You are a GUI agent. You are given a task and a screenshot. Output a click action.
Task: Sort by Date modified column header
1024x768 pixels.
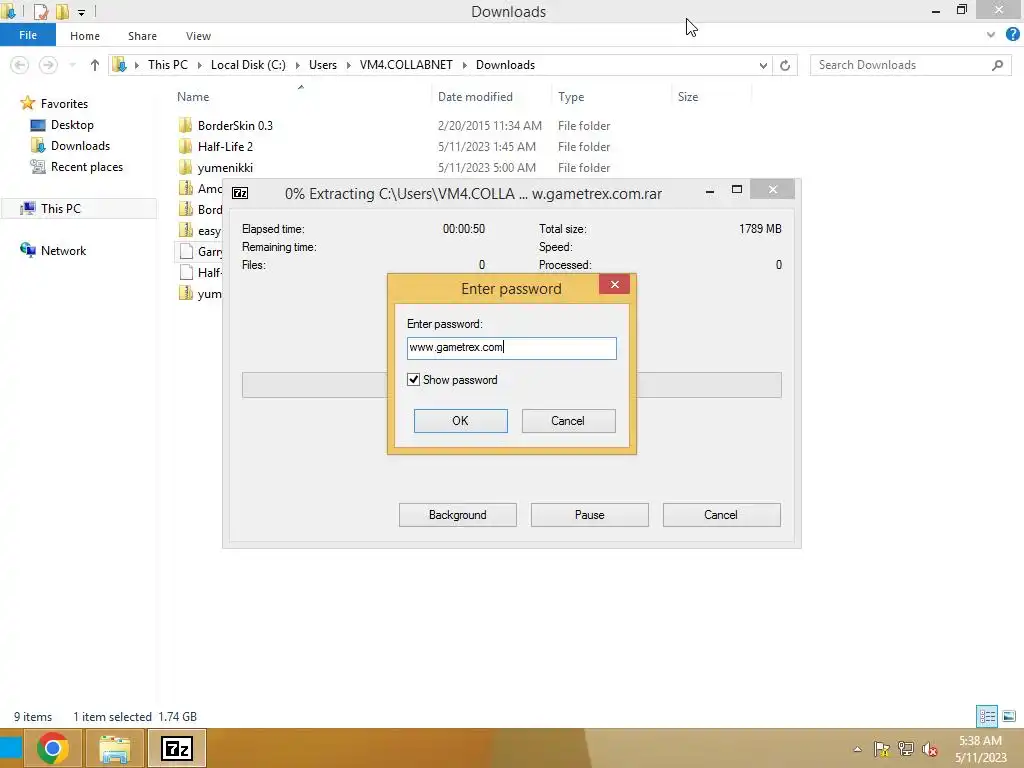click(475, 97)
